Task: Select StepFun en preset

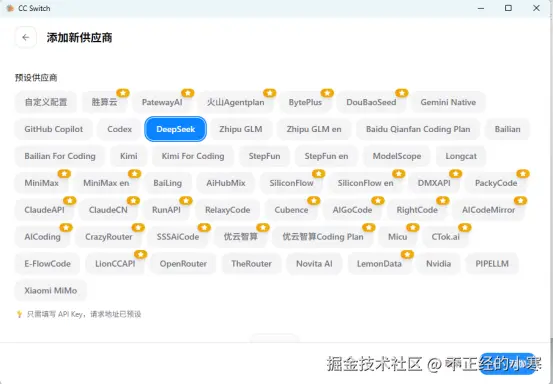Action: (326, 156)
